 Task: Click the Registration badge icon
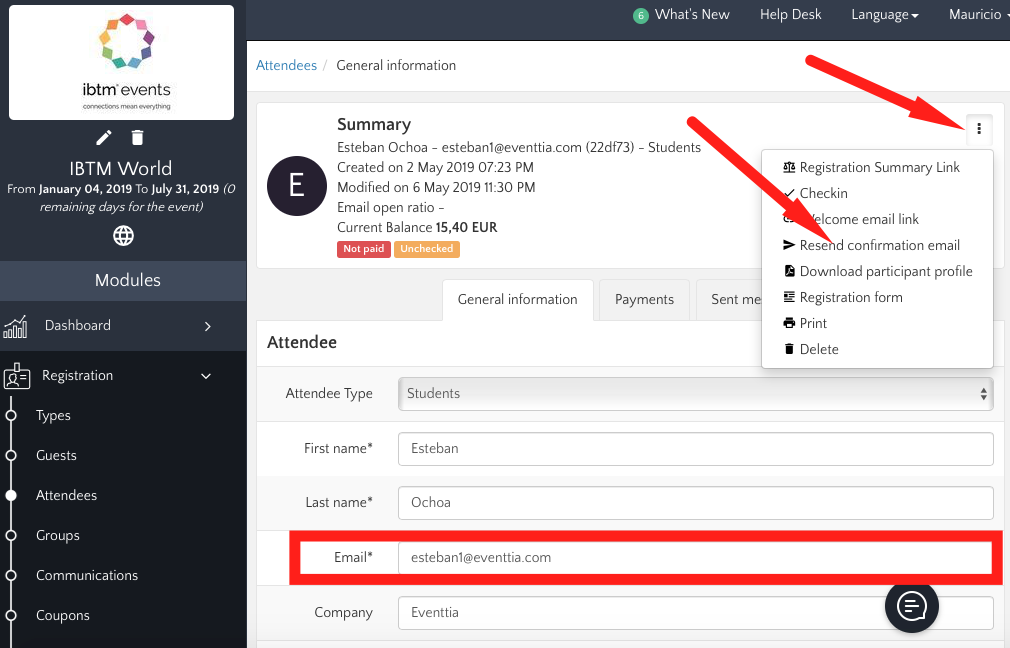[x=16, y=376]
